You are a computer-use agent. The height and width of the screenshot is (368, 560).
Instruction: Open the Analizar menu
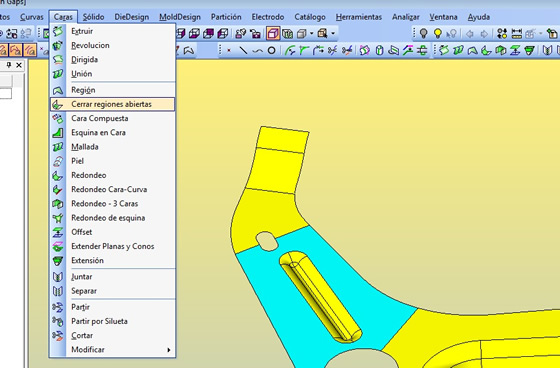tap(406, 17)
